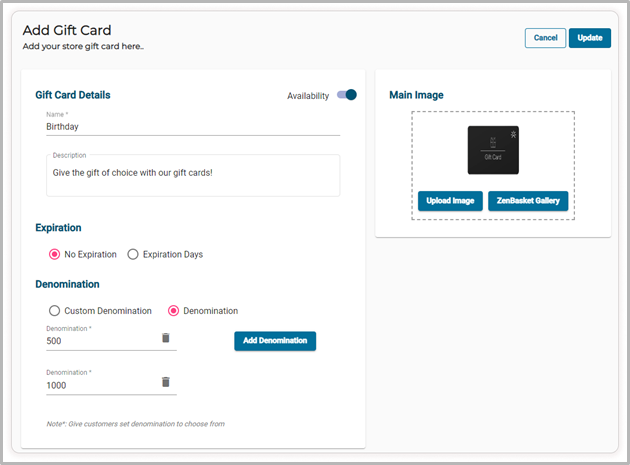Toggle the Availability switch

[347, 95]
